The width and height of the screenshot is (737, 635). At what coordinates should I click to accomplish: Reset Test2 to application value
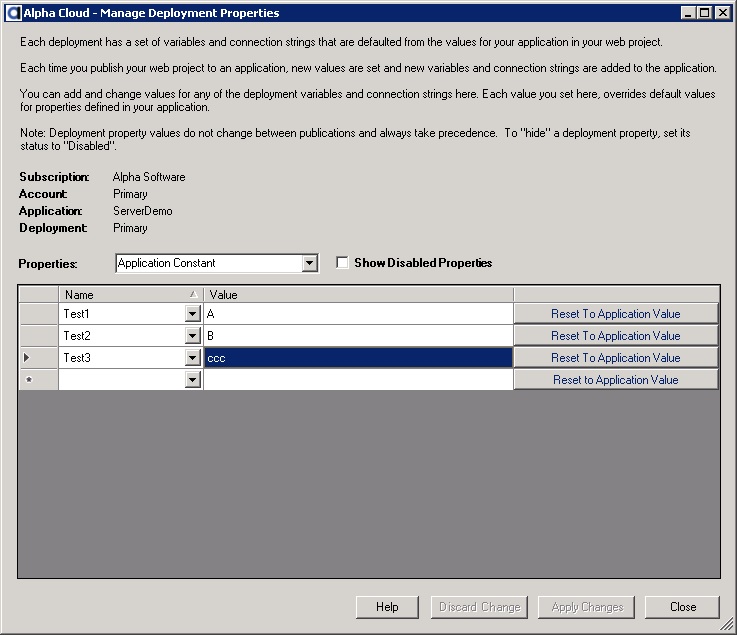tap(616, 336)
